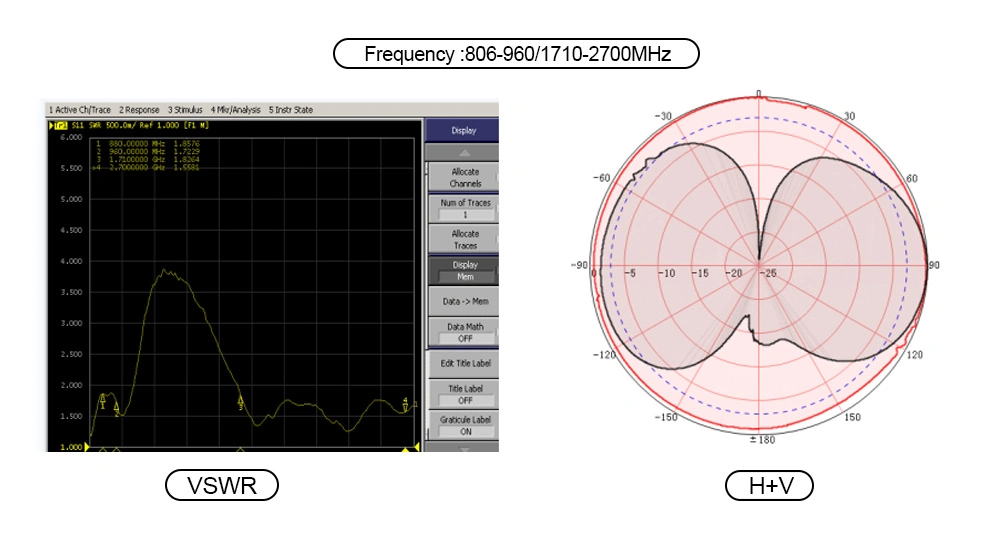Click the 6.000 Y-axis label
This screenshot has width=1000, height=550.
tap(71, 137)
